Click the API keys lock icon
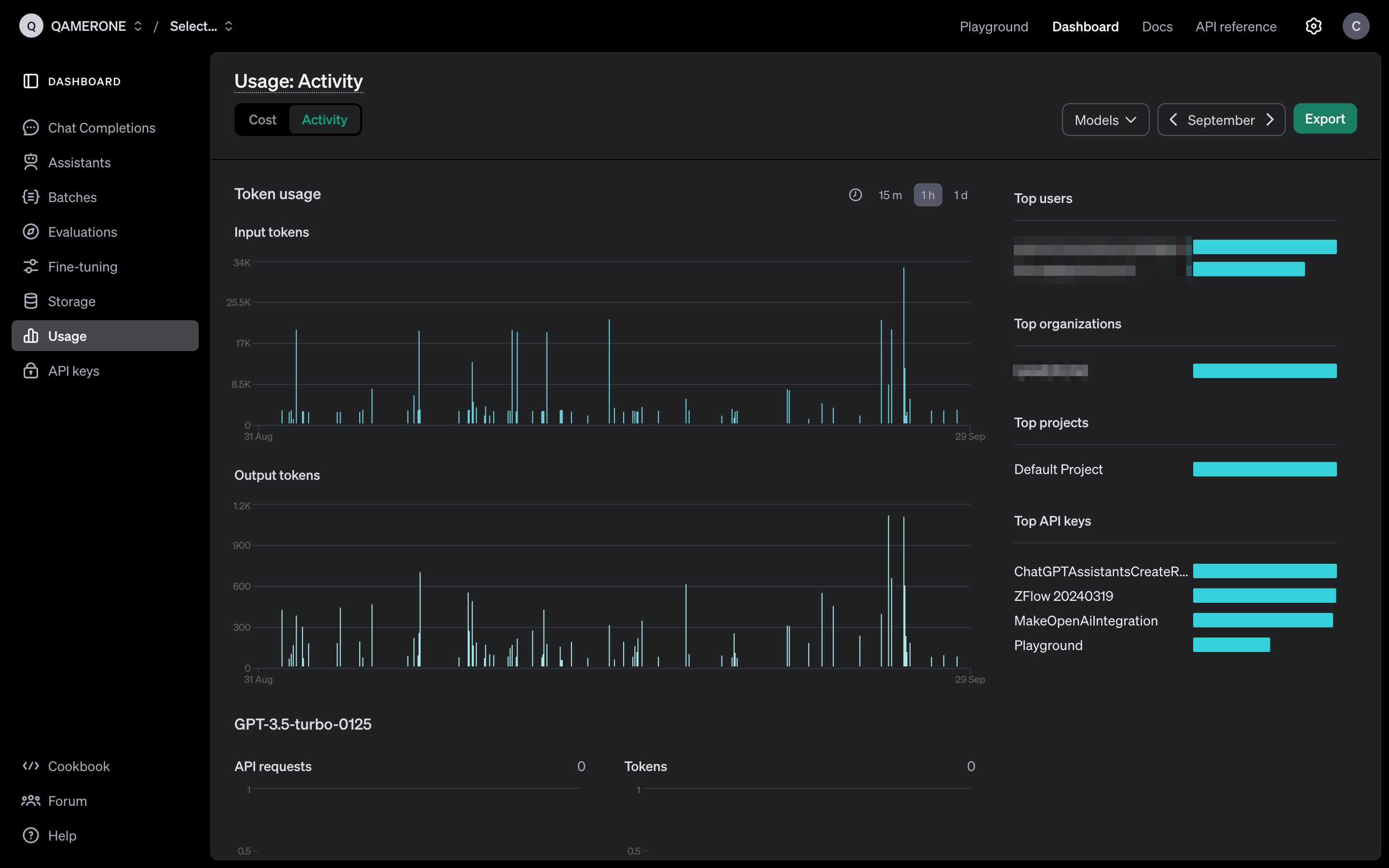 coord(30,371)
